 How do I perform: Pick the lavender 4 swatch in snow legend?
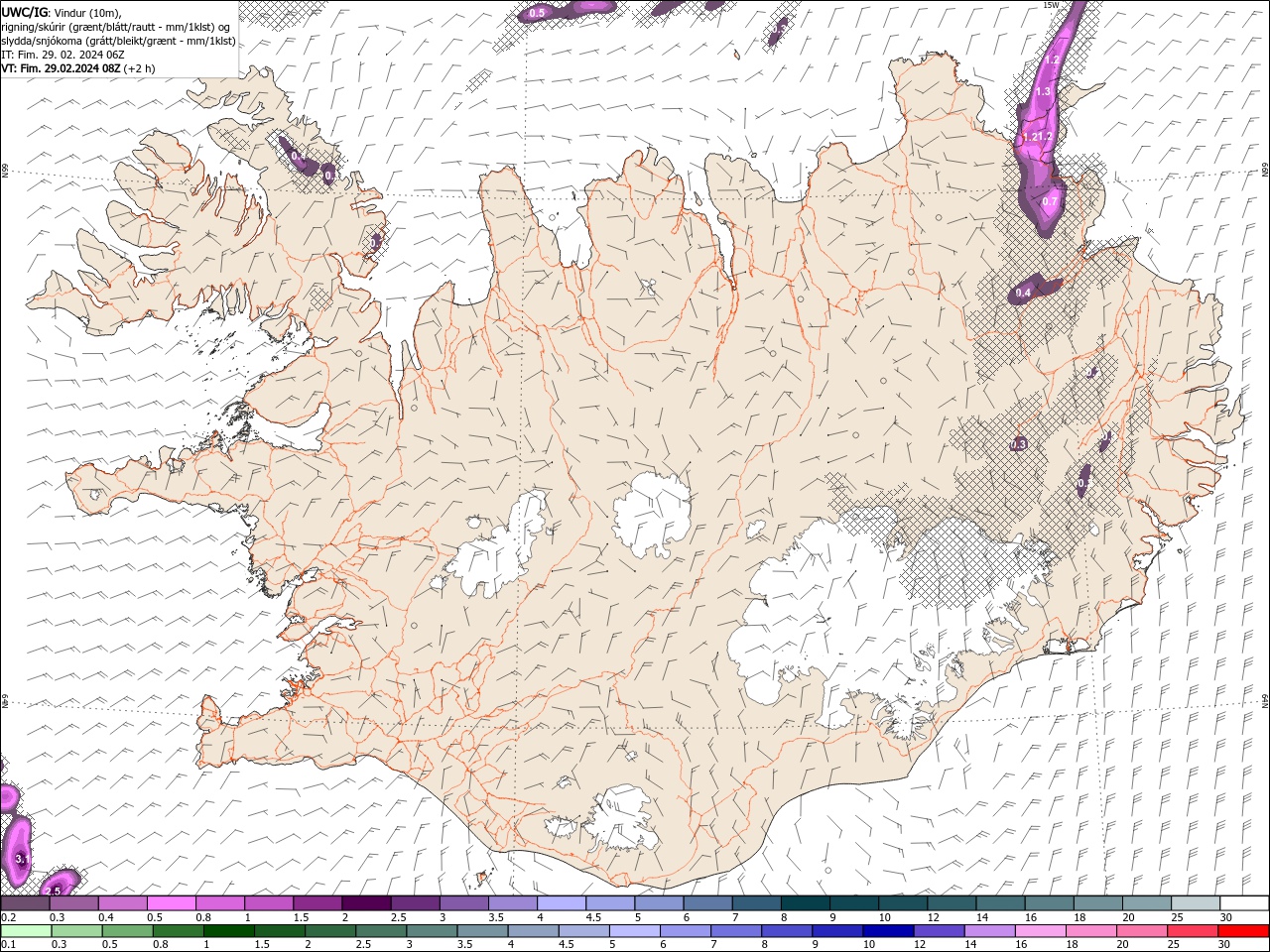562,903
